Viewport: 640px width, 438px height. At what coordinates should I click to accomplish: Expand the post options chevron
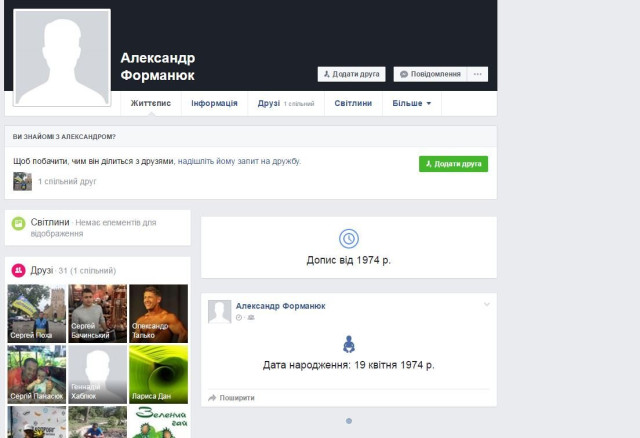click(487, 304)
